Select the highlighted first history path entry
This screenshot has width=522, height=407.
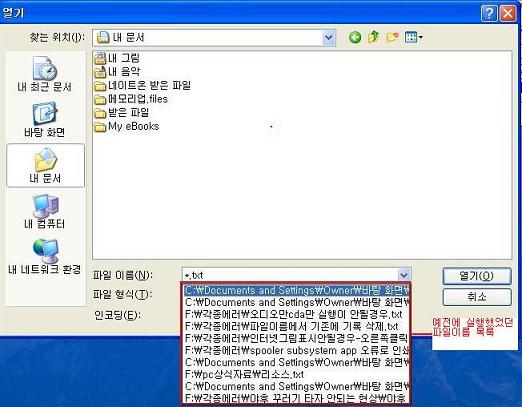click(x=297, y=290)
